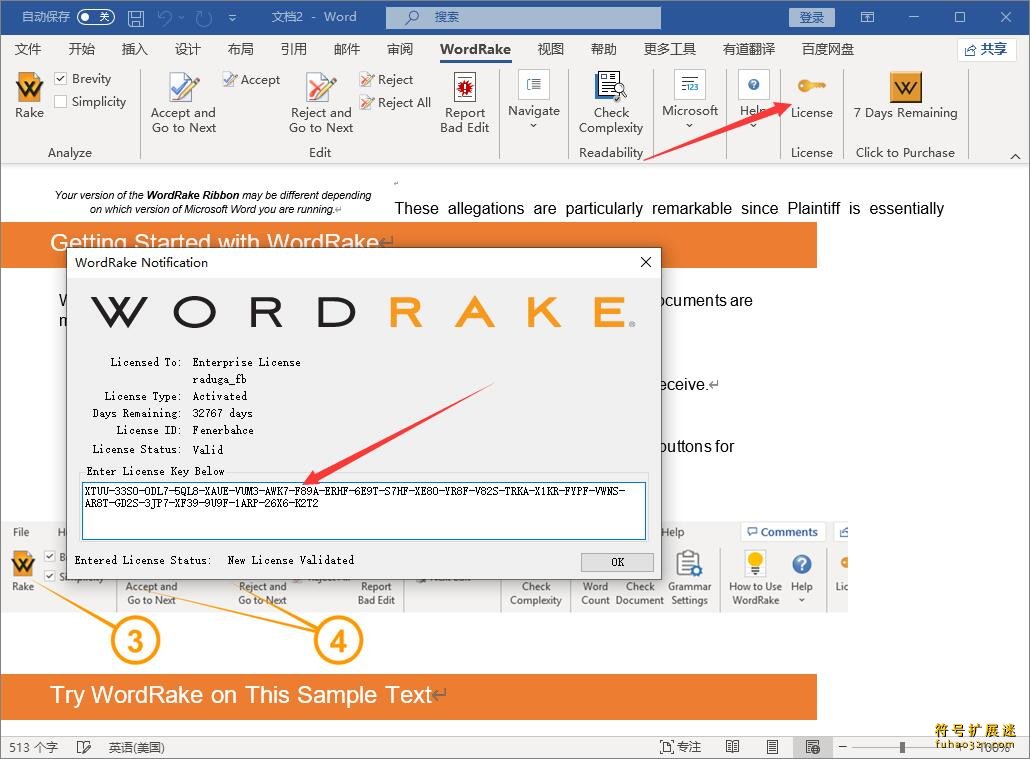Switch to Print Layout view icon
Screen dimensions: 1030x759
(x=772, y=747)
